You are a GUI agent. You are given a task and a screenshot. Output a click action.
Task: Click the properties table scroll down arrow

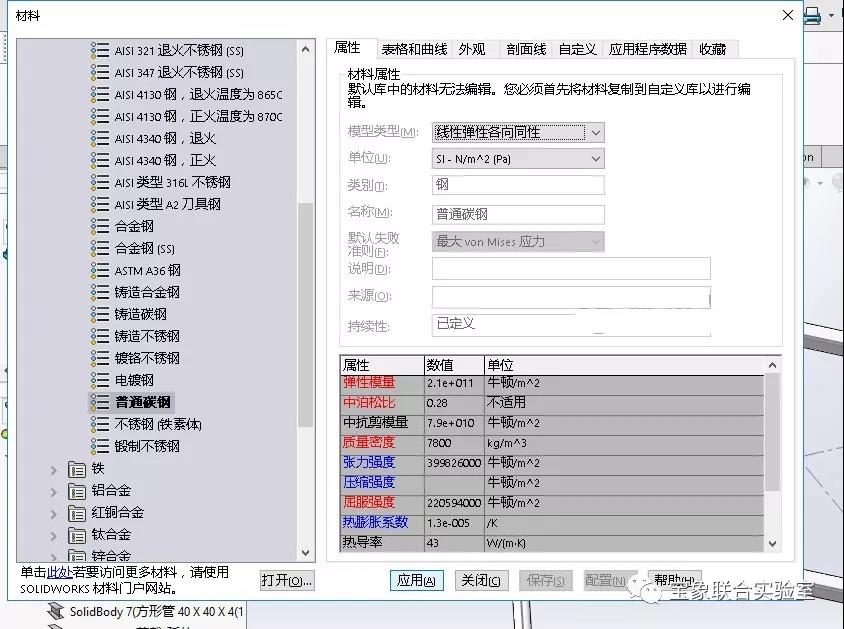coord(772,543)
